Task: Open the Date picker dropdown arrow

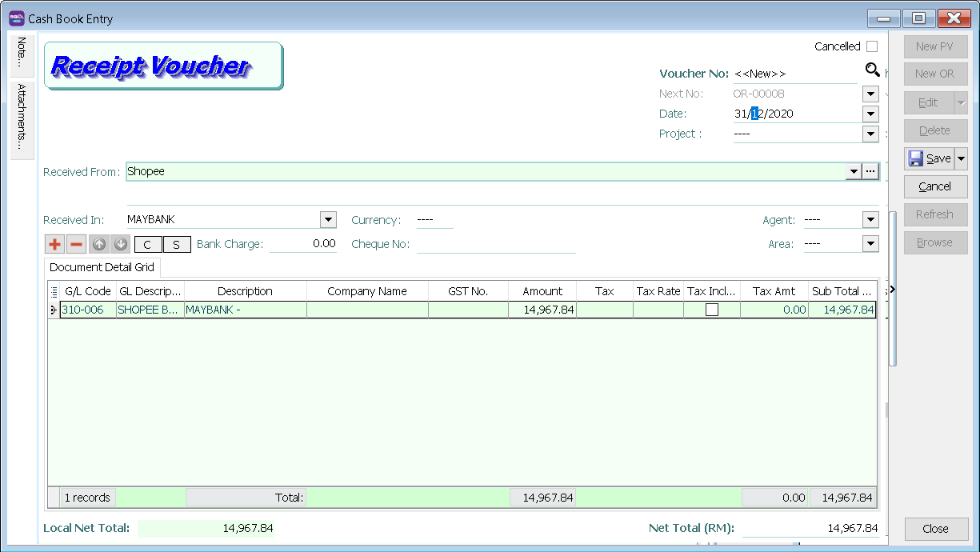Action: [870, 114]
